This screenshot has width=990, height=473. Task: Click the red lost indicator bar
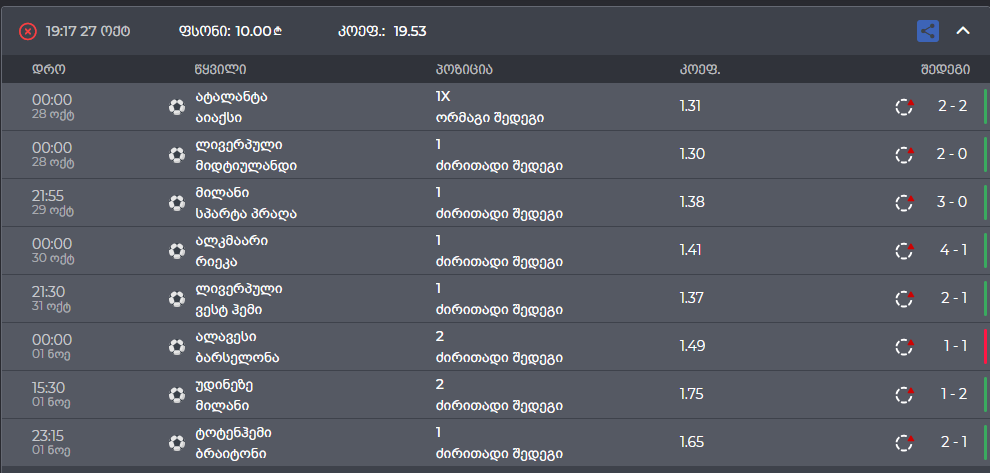(x=985, y=347)
